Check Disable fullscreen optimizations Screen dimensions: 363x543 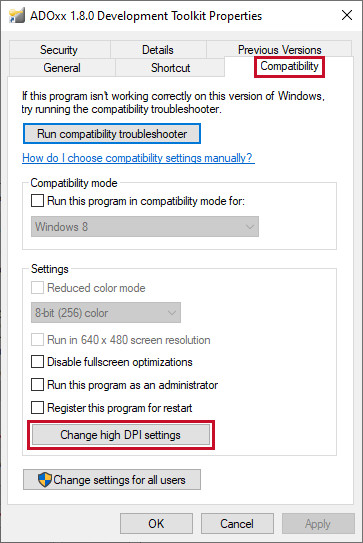(37, 362)
